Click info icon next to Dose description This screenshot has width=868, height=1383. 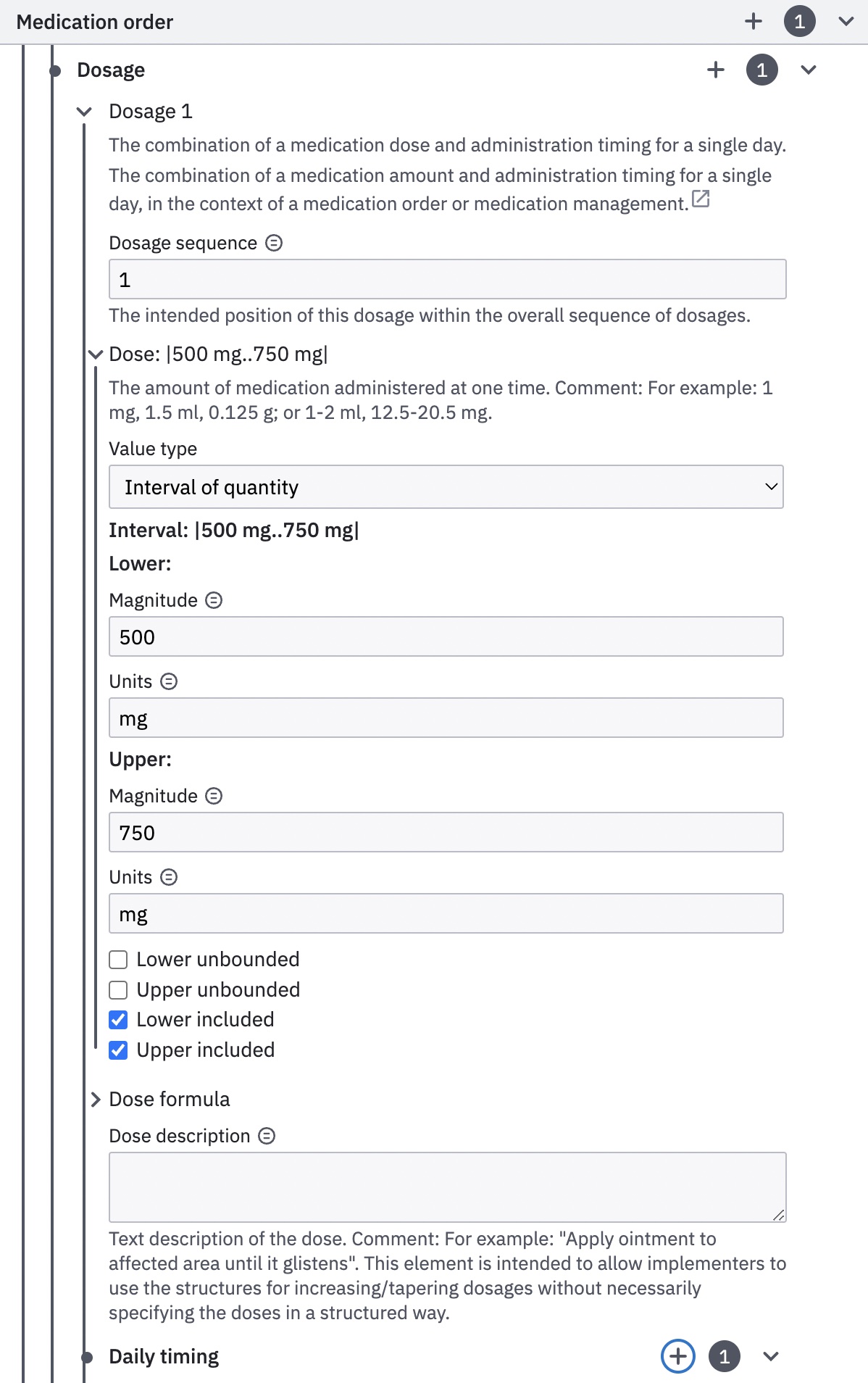click(267, 1136)
